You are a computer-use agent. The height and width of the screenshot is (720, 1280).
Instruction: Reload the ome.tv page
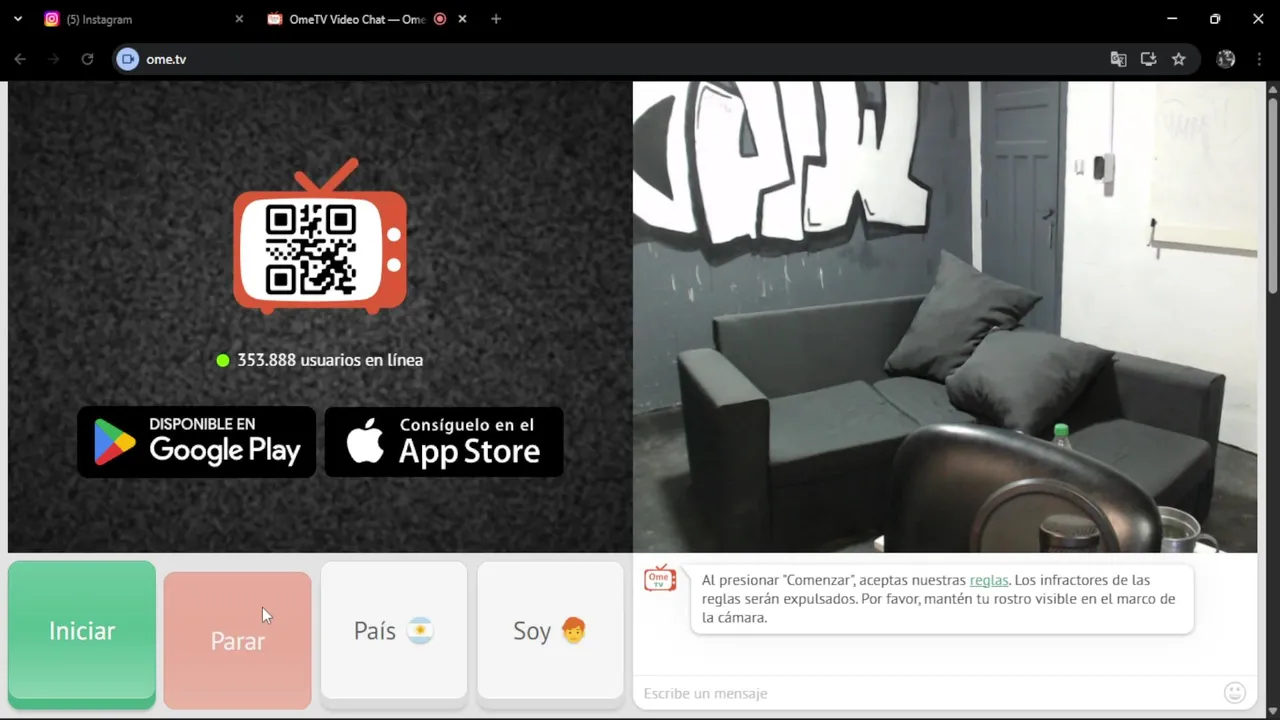click(x=87, y=59)
